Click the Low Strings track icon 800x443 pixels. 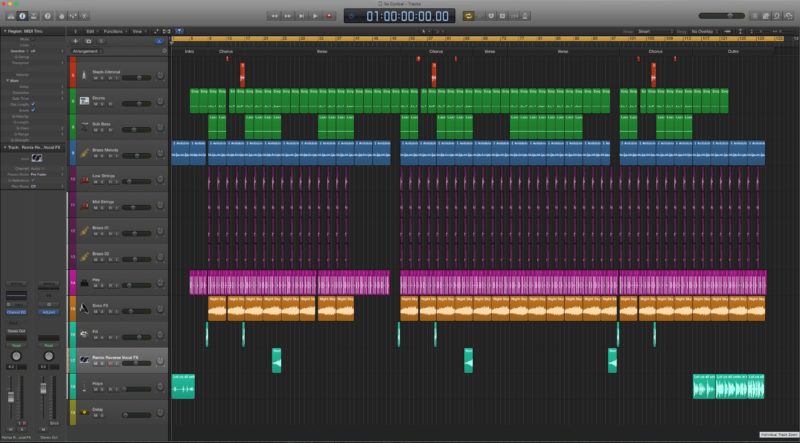coord(84,179)
